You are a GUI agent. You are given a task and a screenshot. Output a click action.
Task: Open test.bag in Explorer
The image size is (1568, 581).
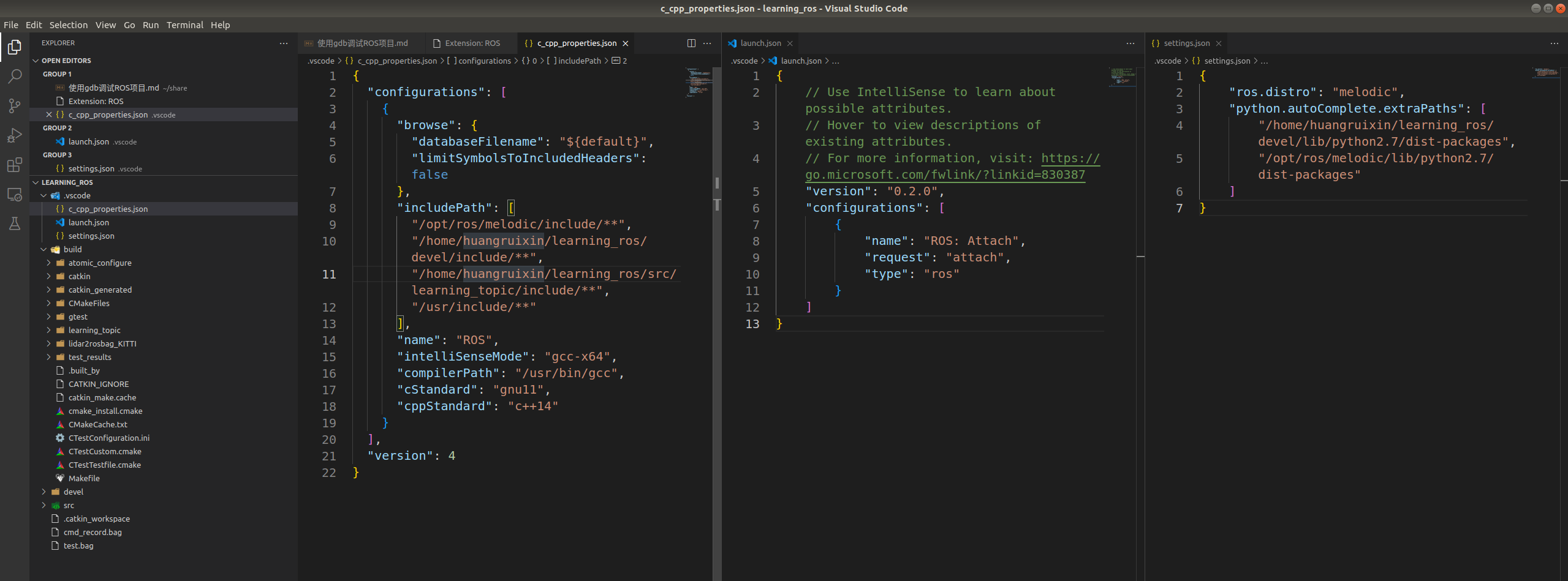pyautogui.click(x=78, y=545)
